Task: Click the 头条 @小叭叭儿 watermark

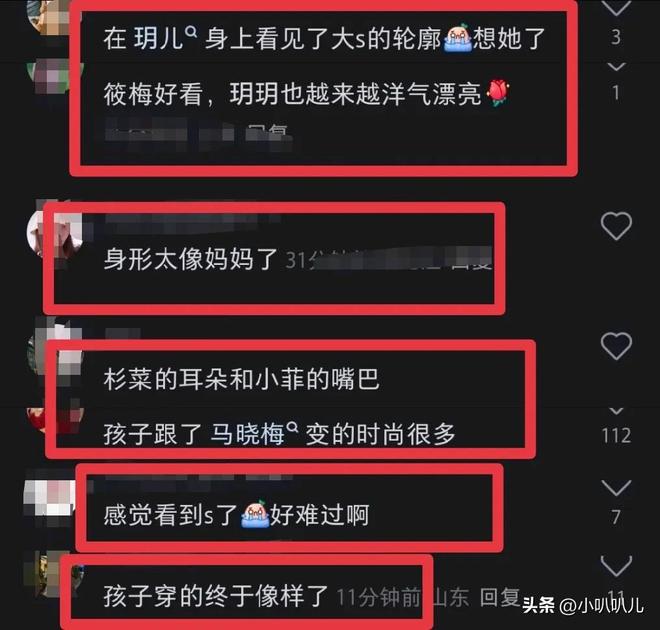Action: [x=583, y=605]
